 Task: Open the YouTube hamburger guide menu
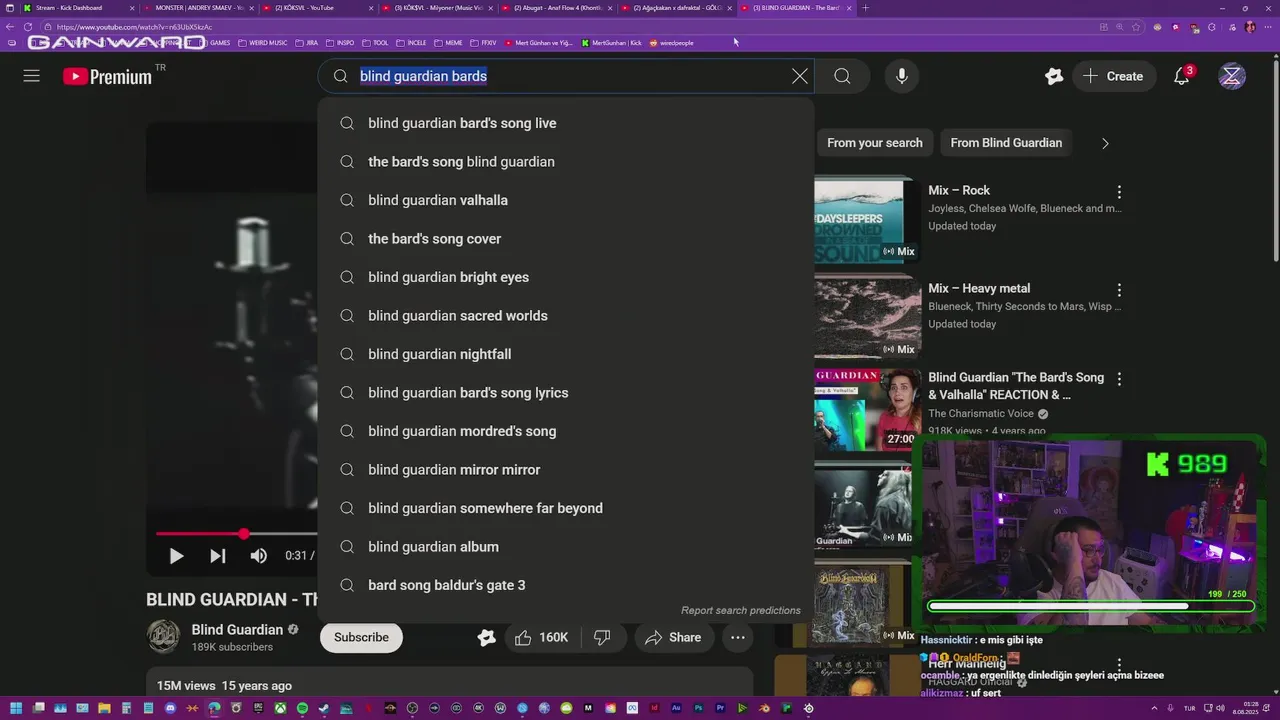pos(32,76)
